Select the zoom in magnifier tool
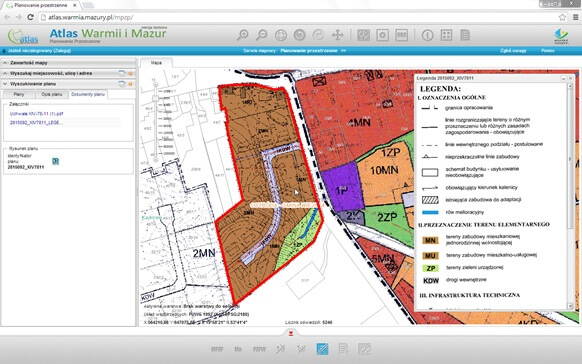582x364 pixels. click(x=242, y=35)
